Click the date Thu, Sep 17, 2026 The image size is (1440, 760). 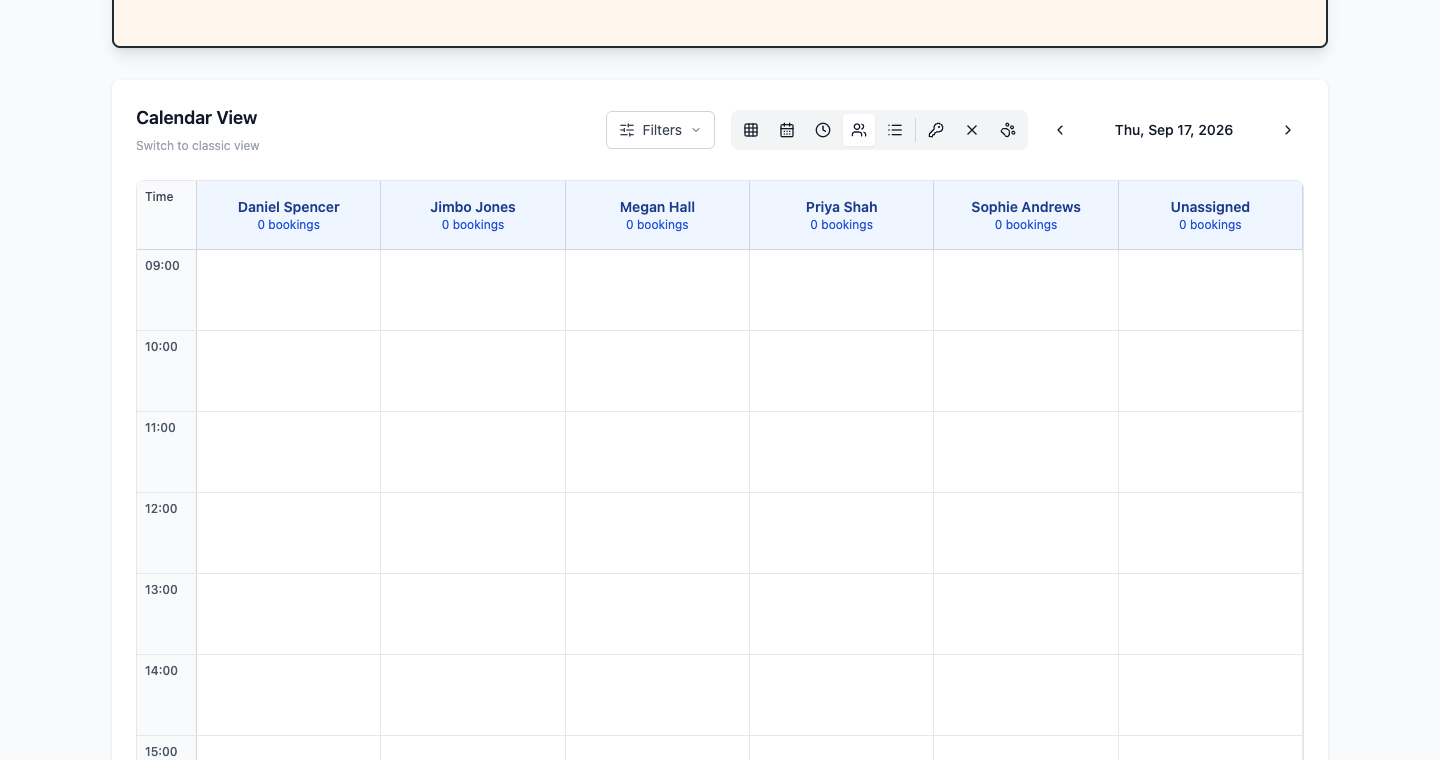(1174, 130)
